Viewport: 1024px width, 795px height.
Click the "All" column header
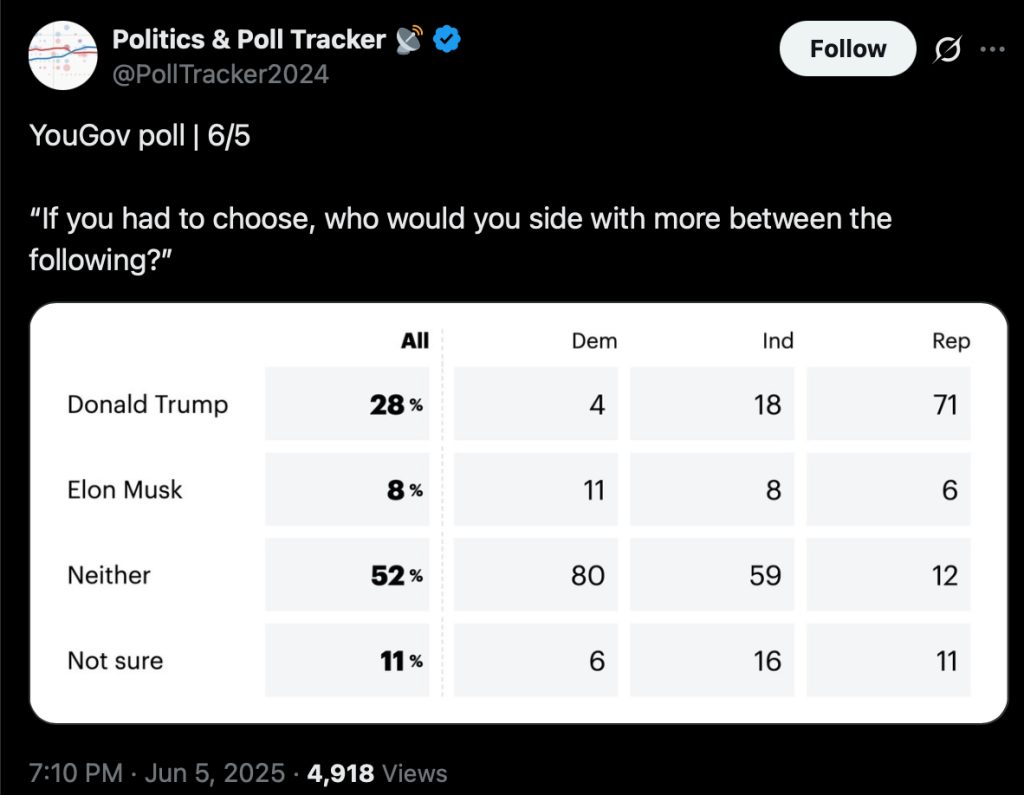click(x=415, y=341)
